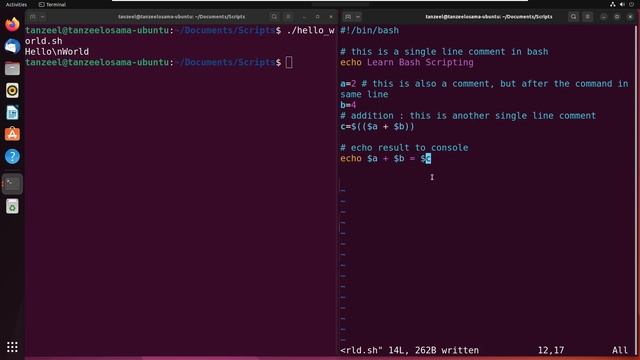Open Thunderbird mail from the dock

coord(12,46)
